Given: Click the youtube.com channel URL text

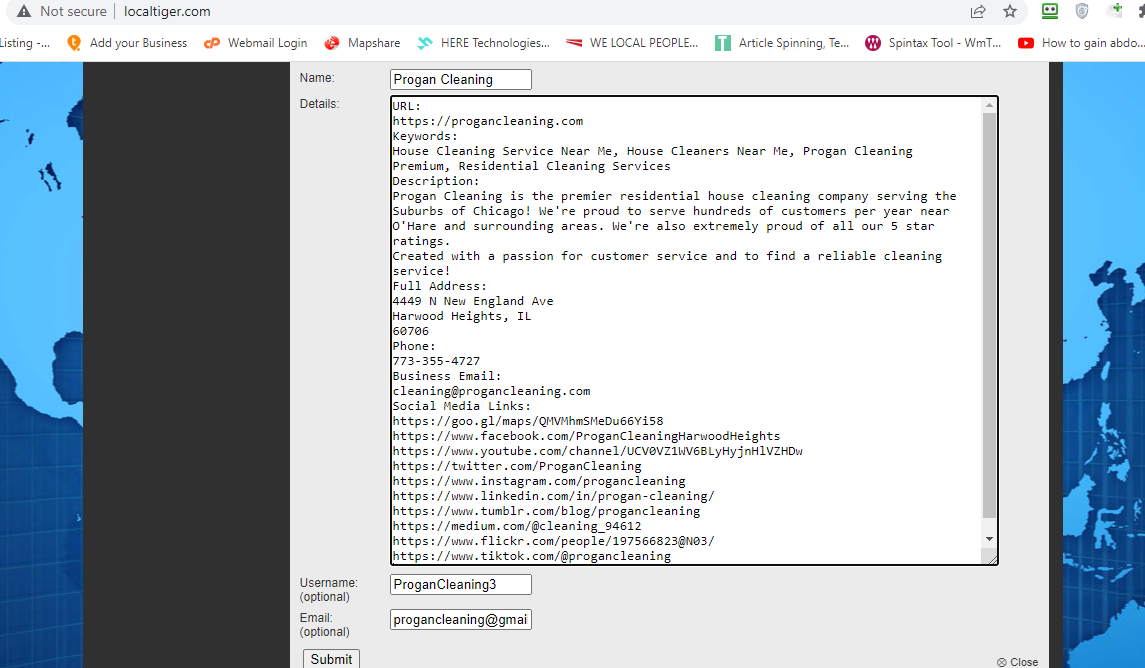Looking at the screenshot, I should pyautogui.click(x=597, y=451).
